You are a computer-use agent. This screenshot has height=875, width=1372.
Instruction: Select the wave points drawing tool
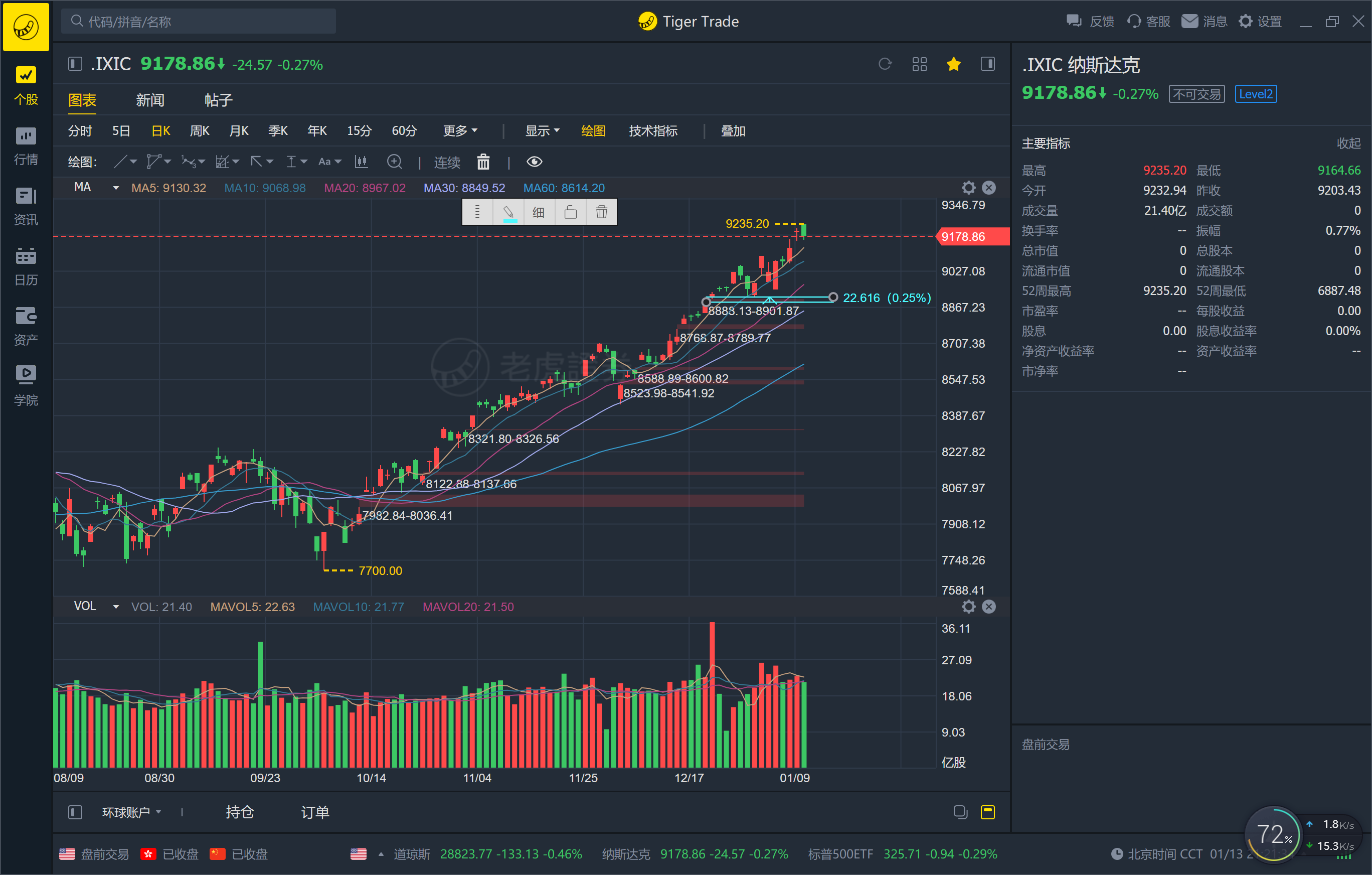[x=188, y=162]
